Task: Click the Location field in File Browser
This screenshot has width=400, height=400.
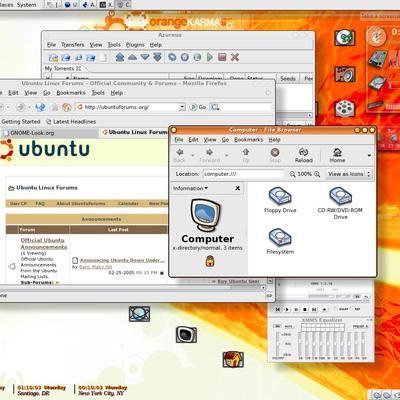Action: (243, 174)
